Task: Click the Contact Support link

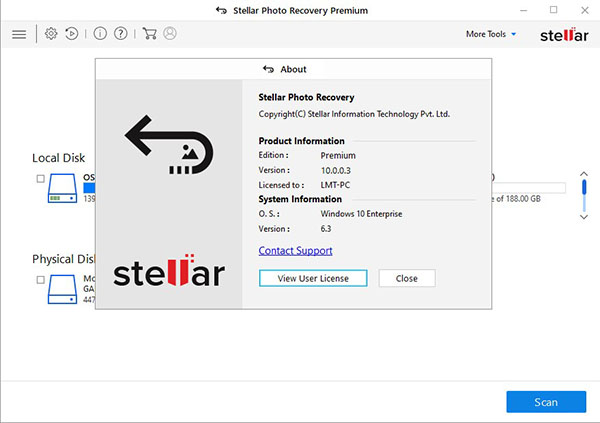Action: click(x=295, y=251)
